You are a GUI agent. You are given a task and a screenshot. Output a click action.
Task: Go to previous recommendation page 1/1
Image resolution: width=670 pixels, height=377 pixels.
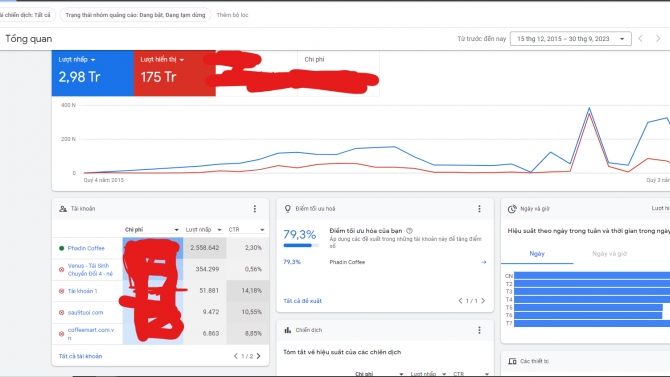click(460, 301)
